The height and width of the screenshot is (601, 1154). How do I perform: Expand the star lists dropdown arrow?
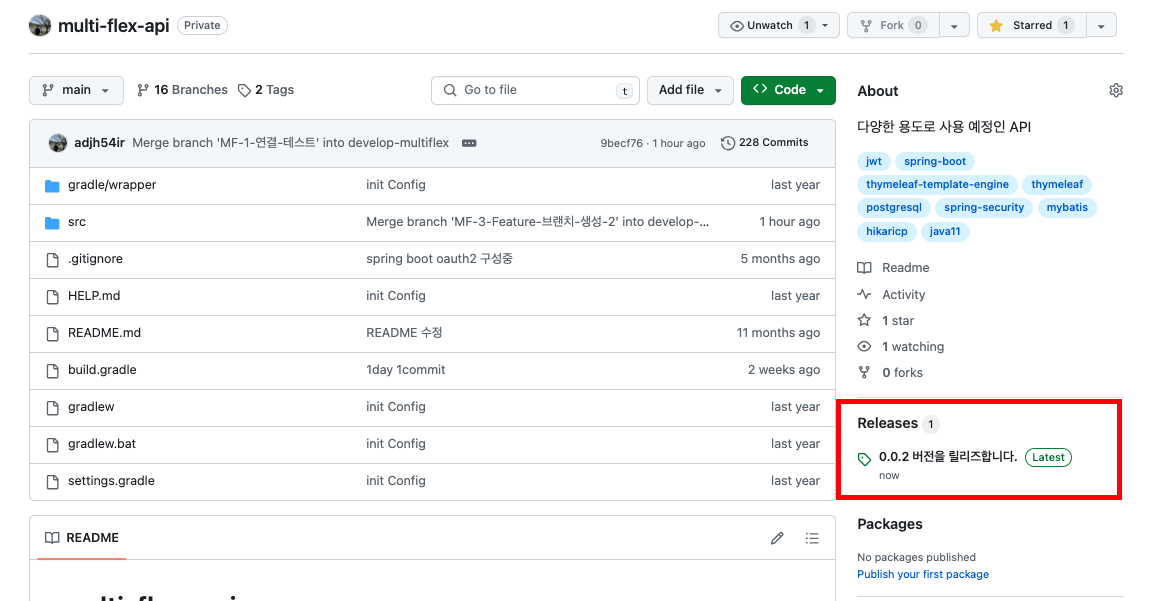point(1101,26)
